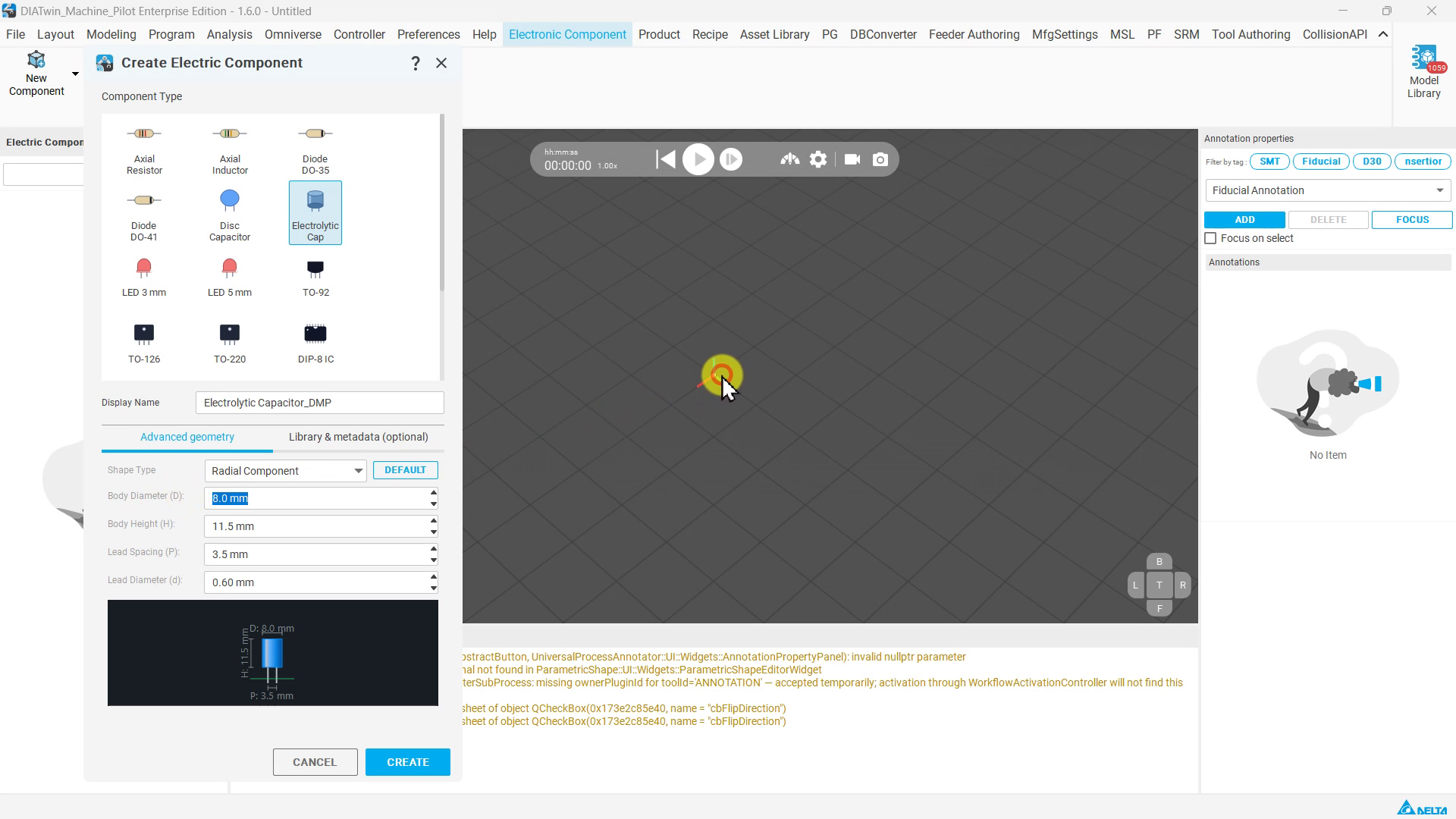Click the ADD annotation button
The width and height of the screenshot is (1456, 819).
(x=1244, y=220)
